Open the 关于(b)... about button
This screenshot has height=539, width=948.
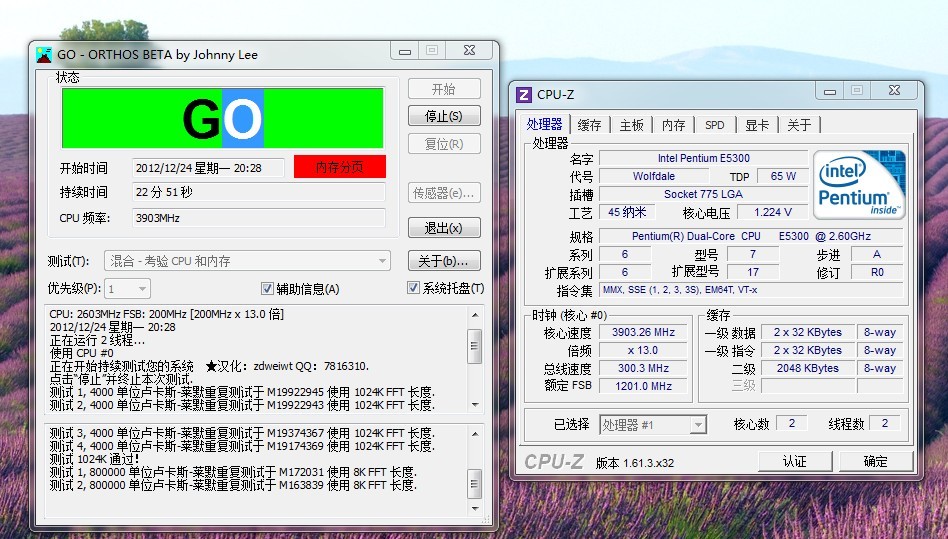coord(444,261)
